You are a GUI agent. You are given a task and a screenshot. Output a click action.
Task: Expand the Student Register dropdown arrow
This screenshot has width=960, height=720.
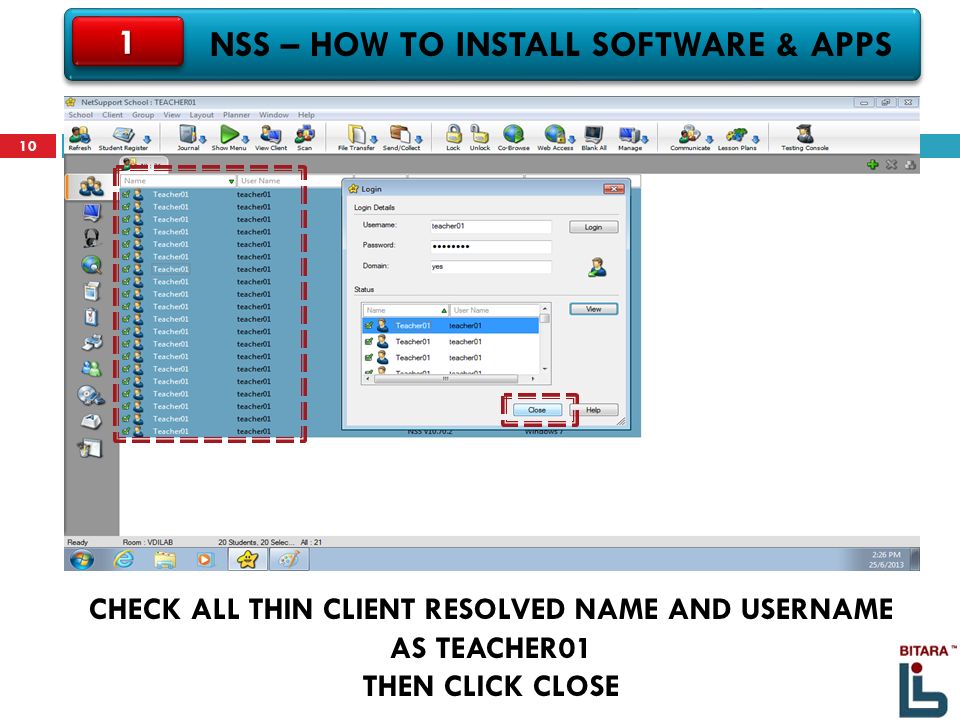tap(147, 140)
